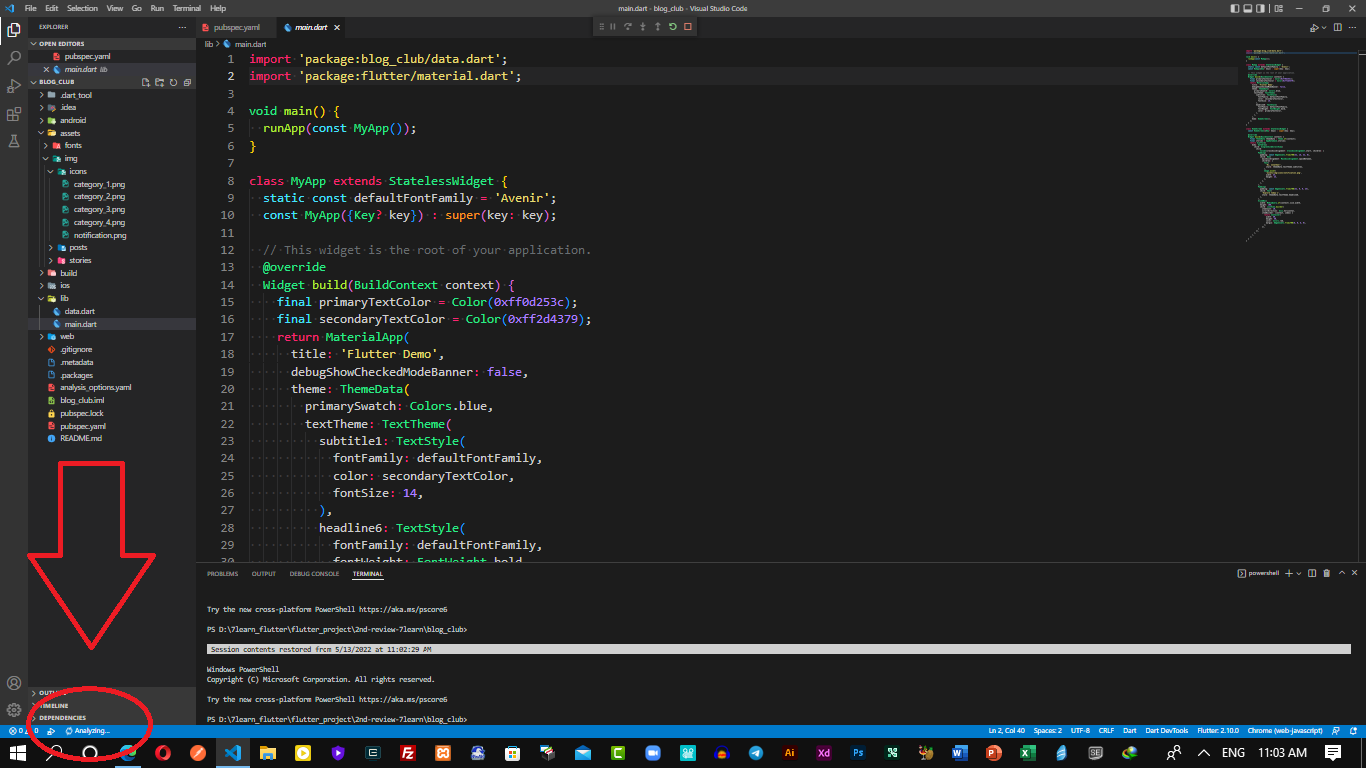Open the Selection menu
The width and height of the screenshot is (1366, 768).
[x=82, y=8]
